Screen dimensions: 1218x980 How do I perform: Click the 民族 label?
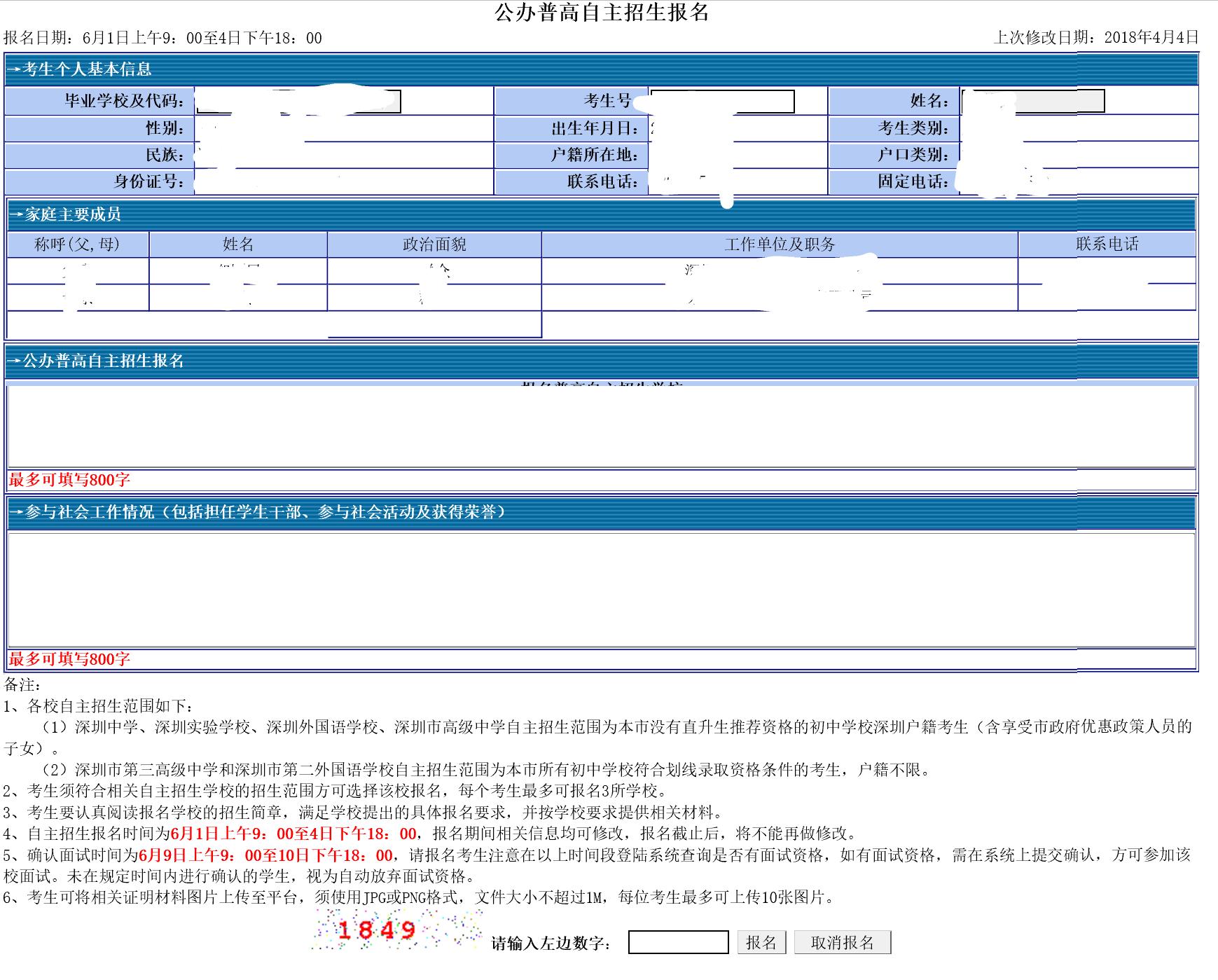[165, 155]
